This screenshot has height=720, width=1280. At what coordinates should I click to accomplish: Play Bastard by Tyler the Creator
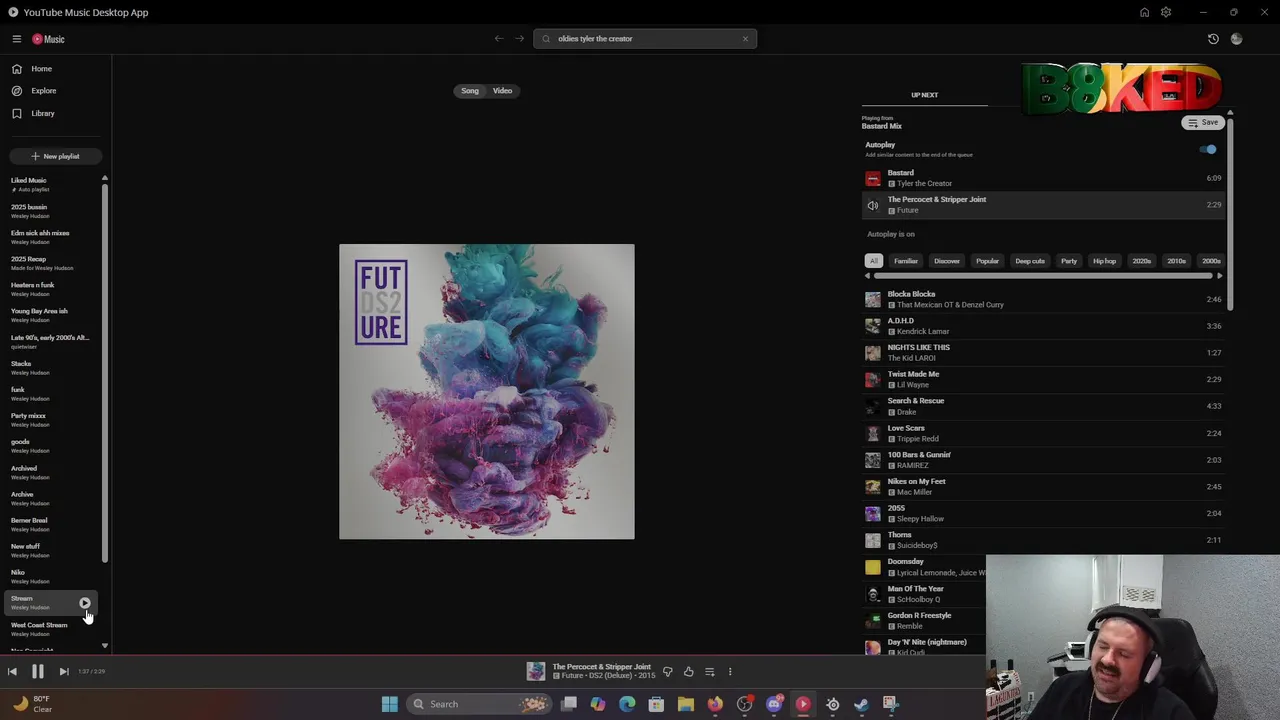[x=1044, y=178]
